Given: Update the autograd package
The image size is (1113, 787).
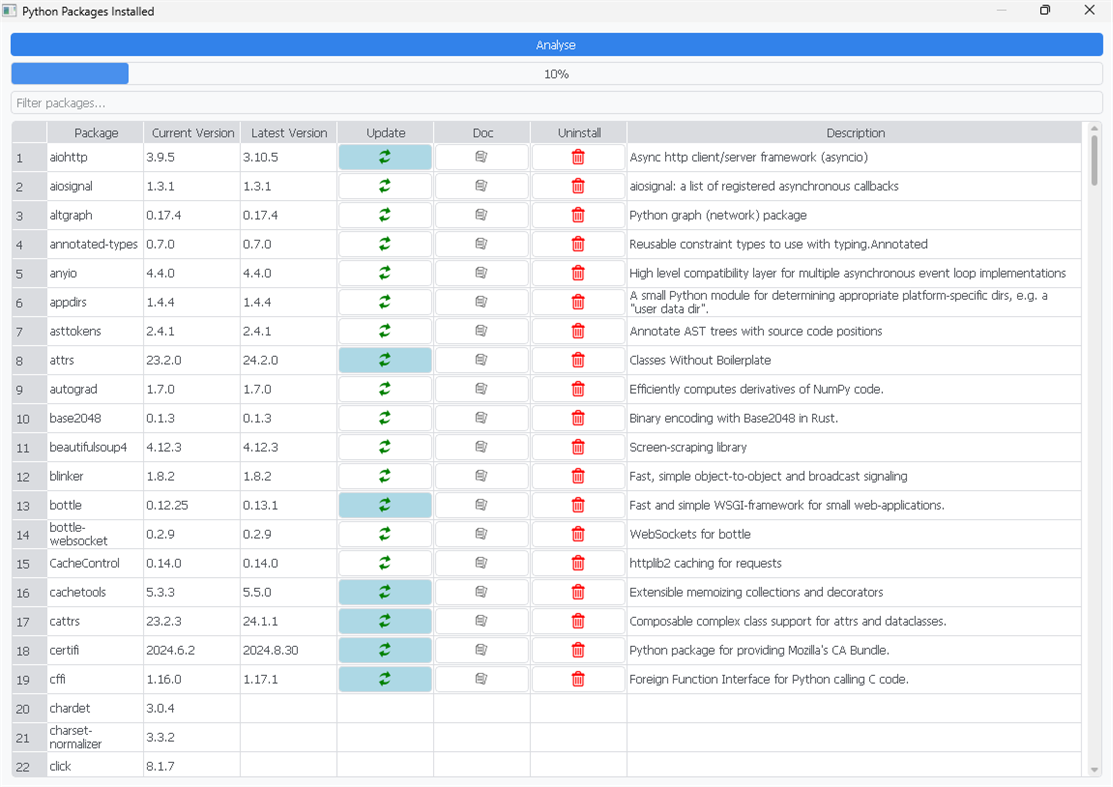Looking at the screenshot, I should [x=385, y=389].
